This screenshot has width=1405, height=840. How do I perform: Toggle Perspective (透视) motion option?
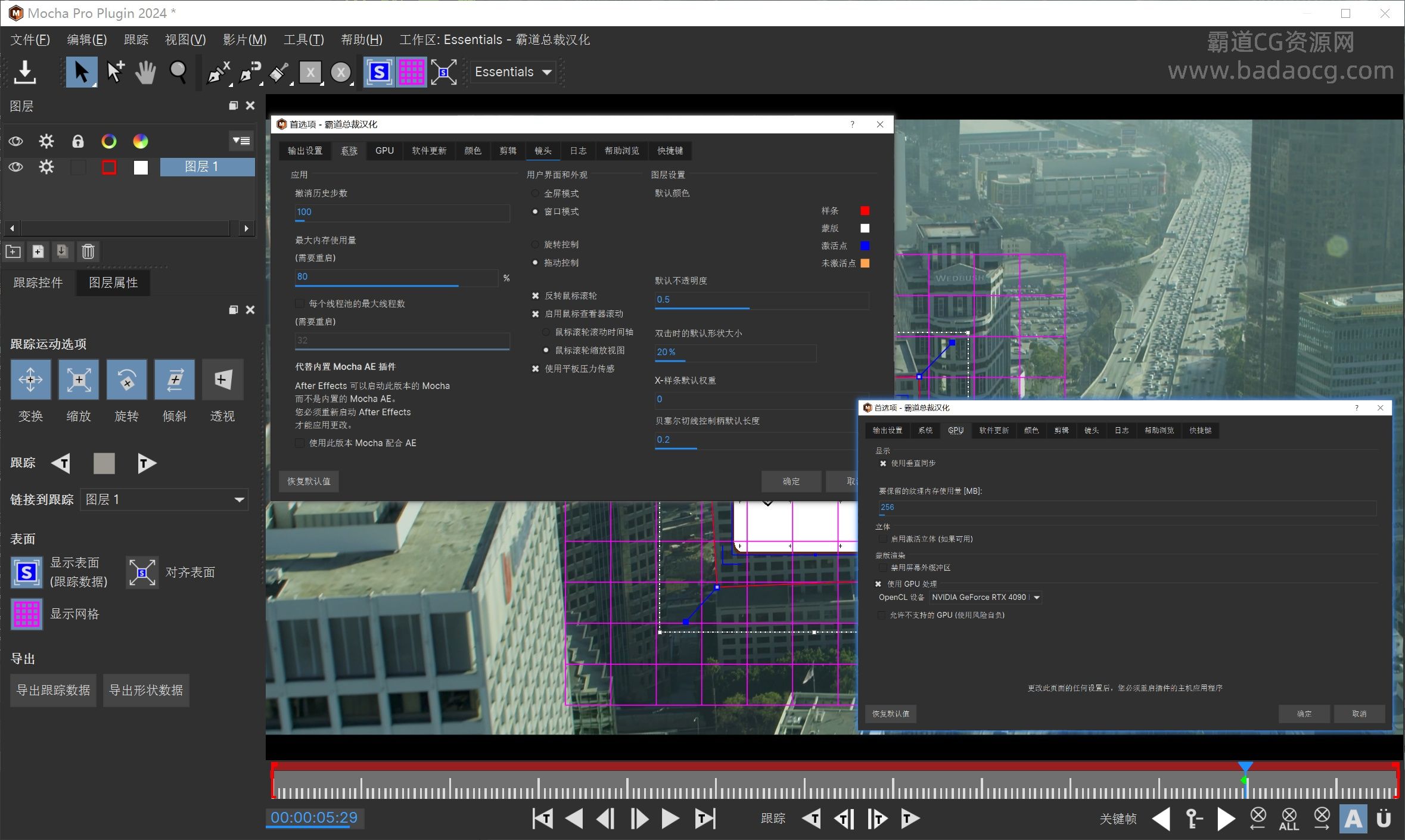click(223, 379)
